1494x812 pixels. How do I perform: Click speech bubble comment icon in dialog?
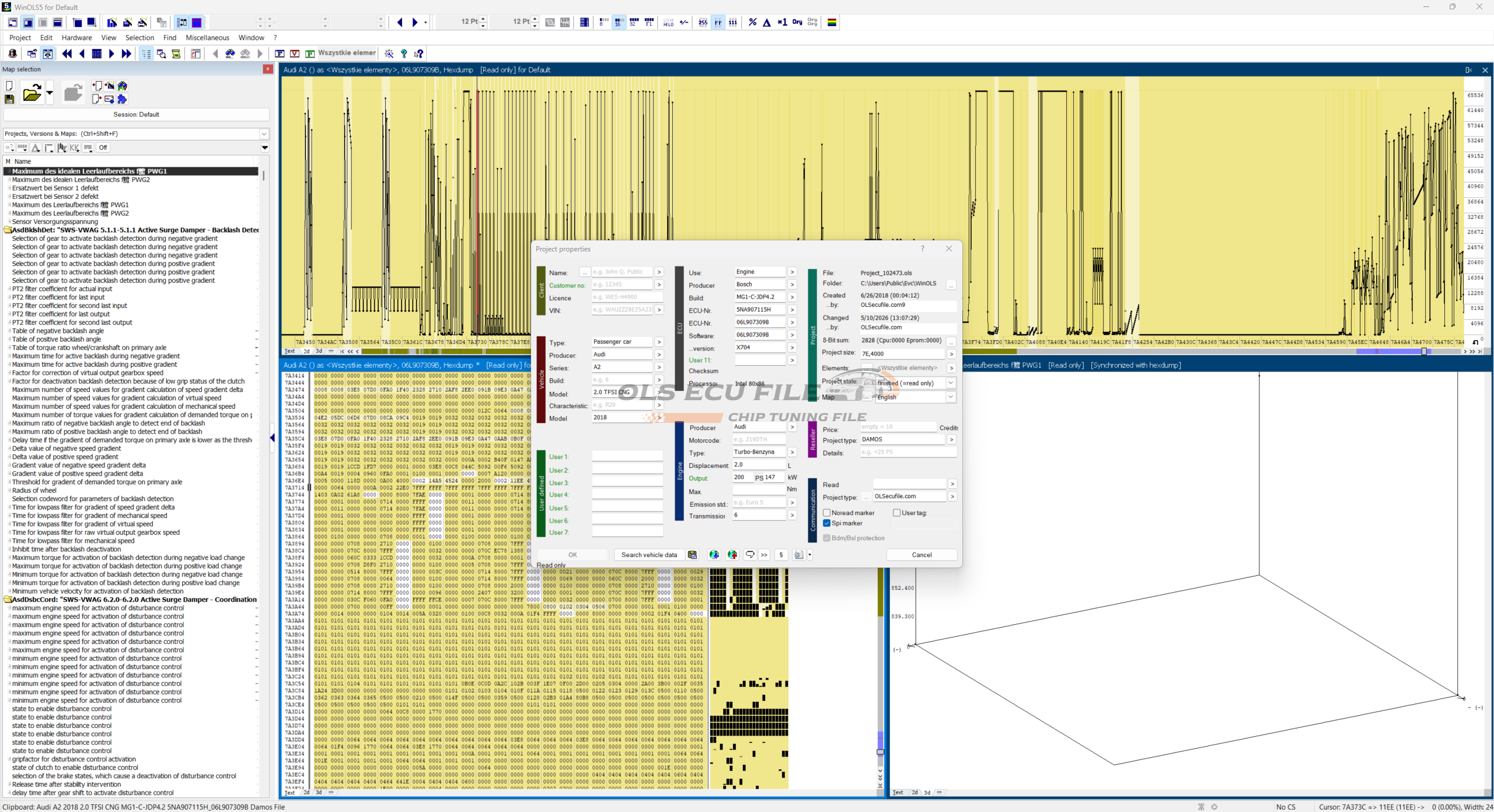[x=750, y=555]
